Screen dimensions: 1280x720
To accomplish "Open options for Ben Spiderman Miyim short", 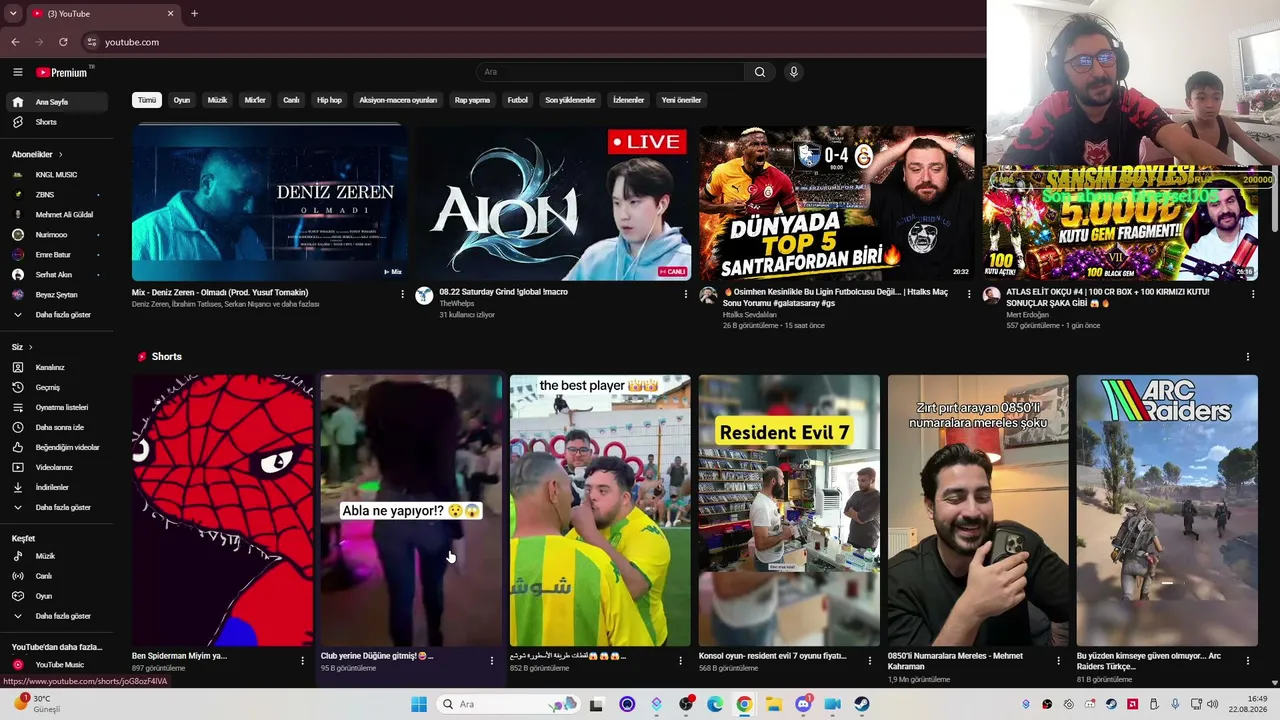I will 302,660.
